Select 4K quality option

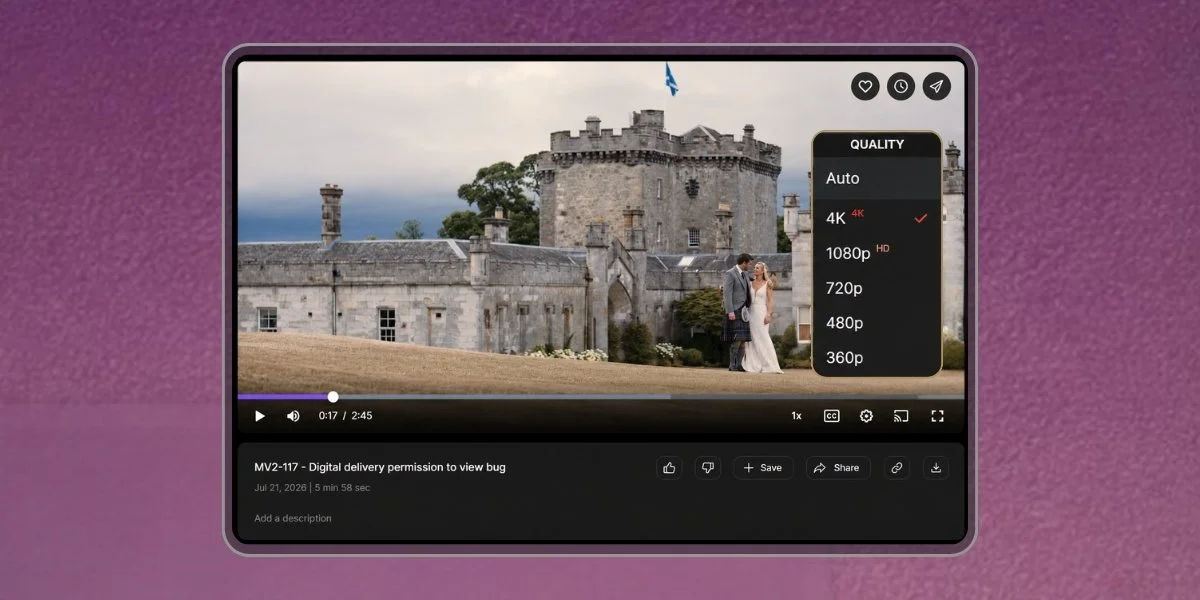pos(877,218)
